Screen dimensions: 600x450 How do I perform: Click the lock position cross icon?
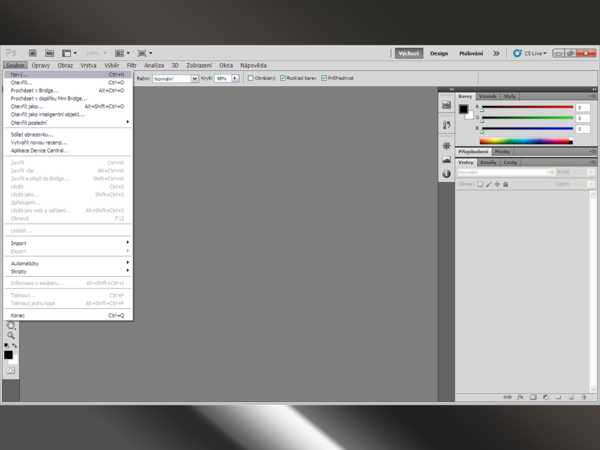[x=497, y=184]
